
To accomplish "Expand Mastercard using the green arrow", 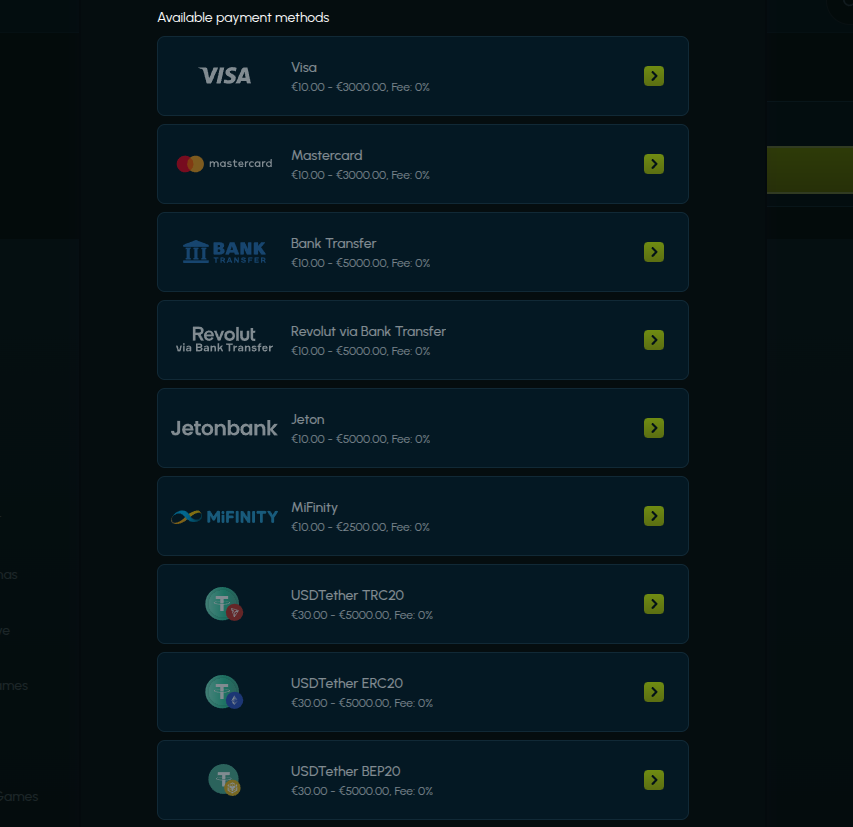I will pos(654,164).
